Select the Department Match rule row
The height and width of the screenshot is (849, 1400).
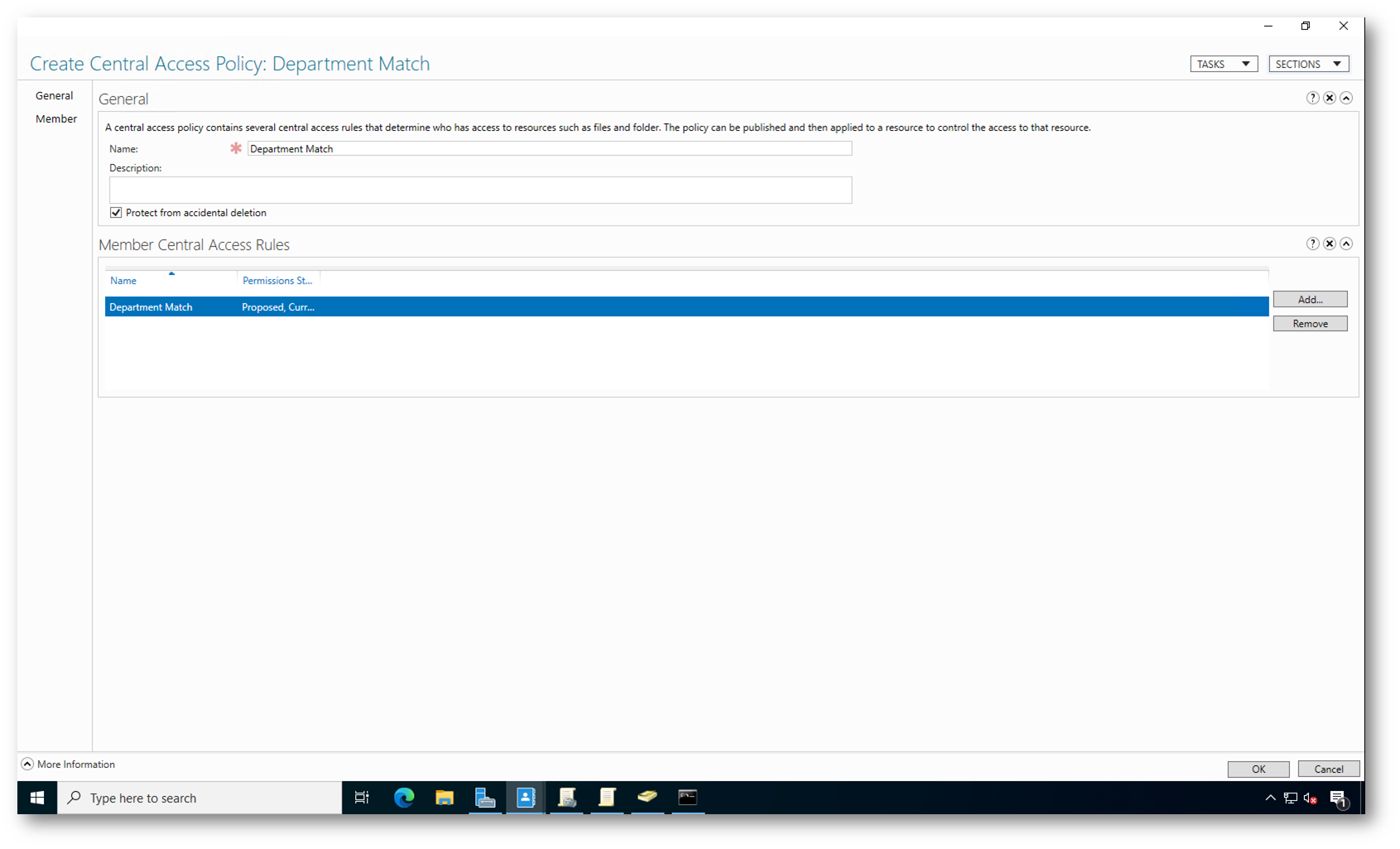point(686,306)
